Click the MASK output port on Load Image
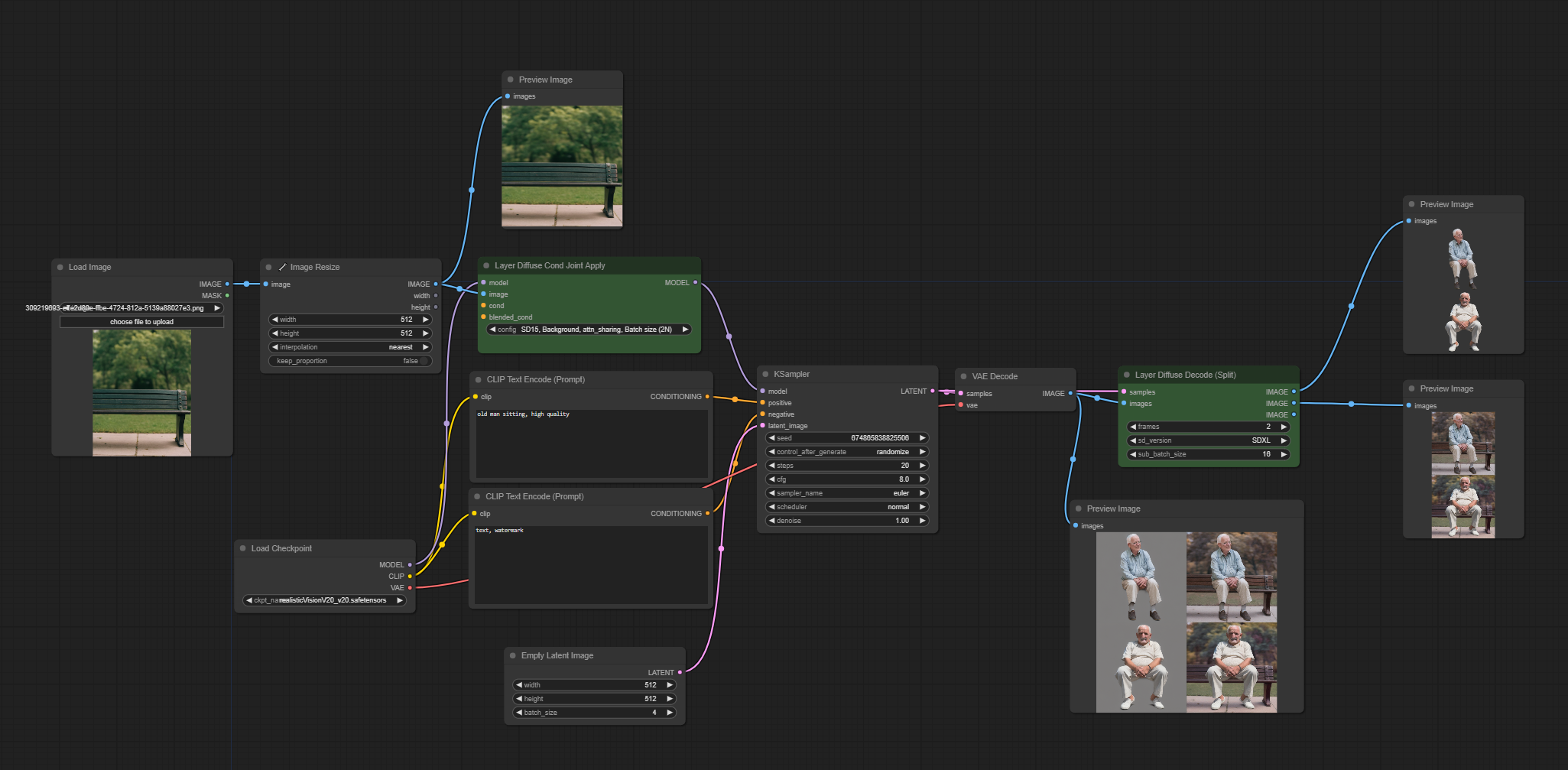Image resolution: width=1568 pixels, height=770 pixels. 227,296
